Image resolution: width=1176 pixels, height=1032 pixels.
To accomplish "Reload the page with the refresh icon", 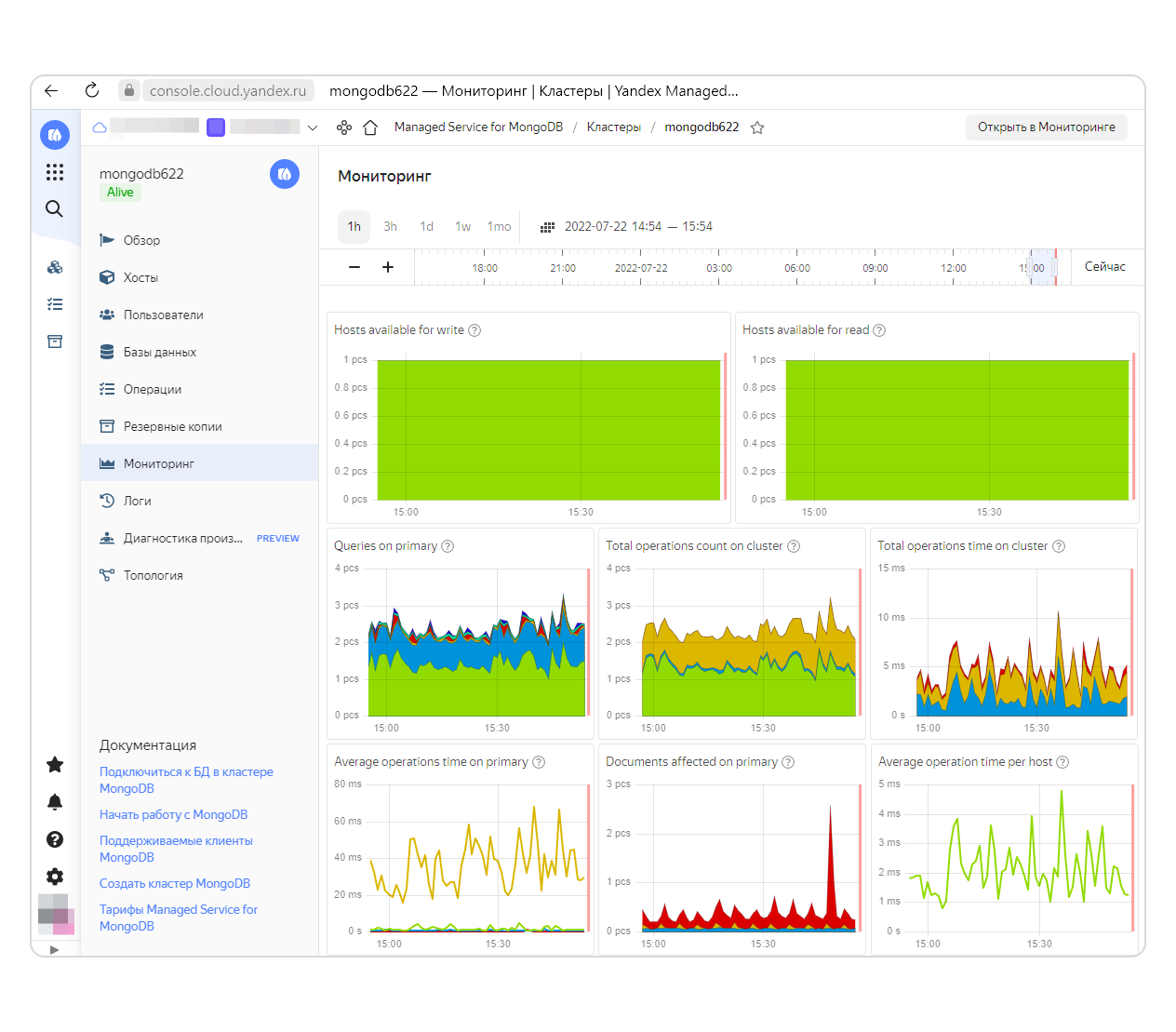I will [x=91, y=90].
